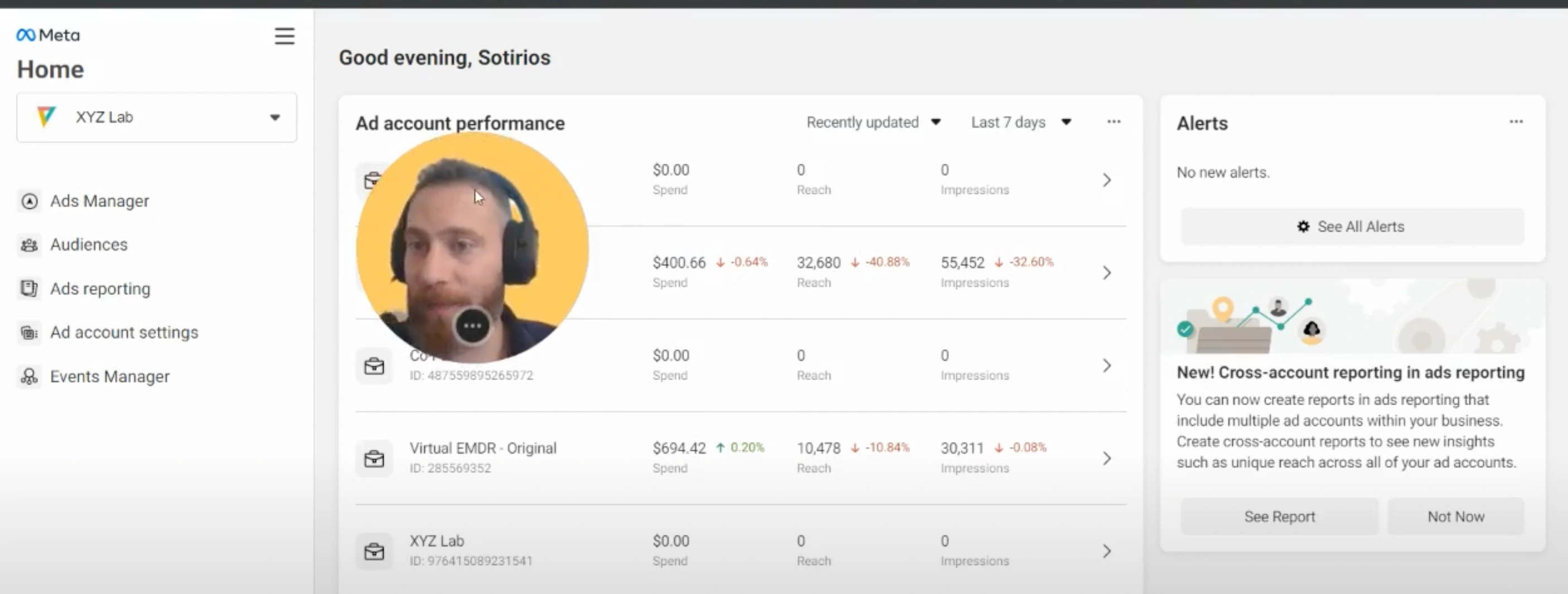Image resolution: width=1568 pixels, height=594 pixels.
Task: Expand the XYZ Lab account row chevron
Action: coord(1107,552)
